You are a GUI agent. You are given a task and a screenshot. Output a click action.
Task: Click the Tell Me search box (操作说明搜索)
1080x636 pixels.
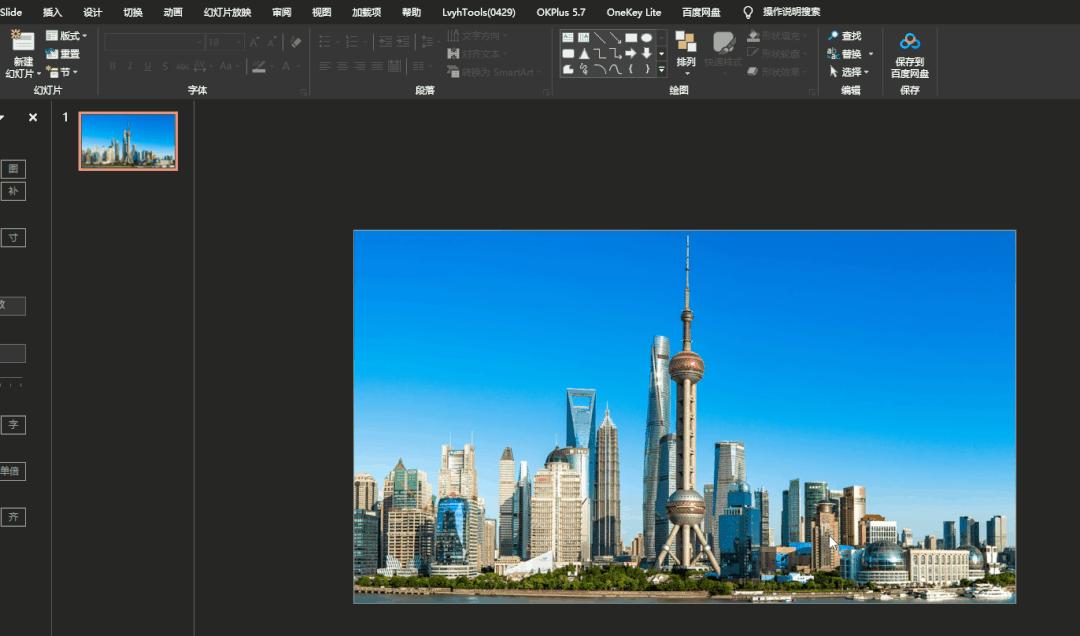[x=790, y=12]
